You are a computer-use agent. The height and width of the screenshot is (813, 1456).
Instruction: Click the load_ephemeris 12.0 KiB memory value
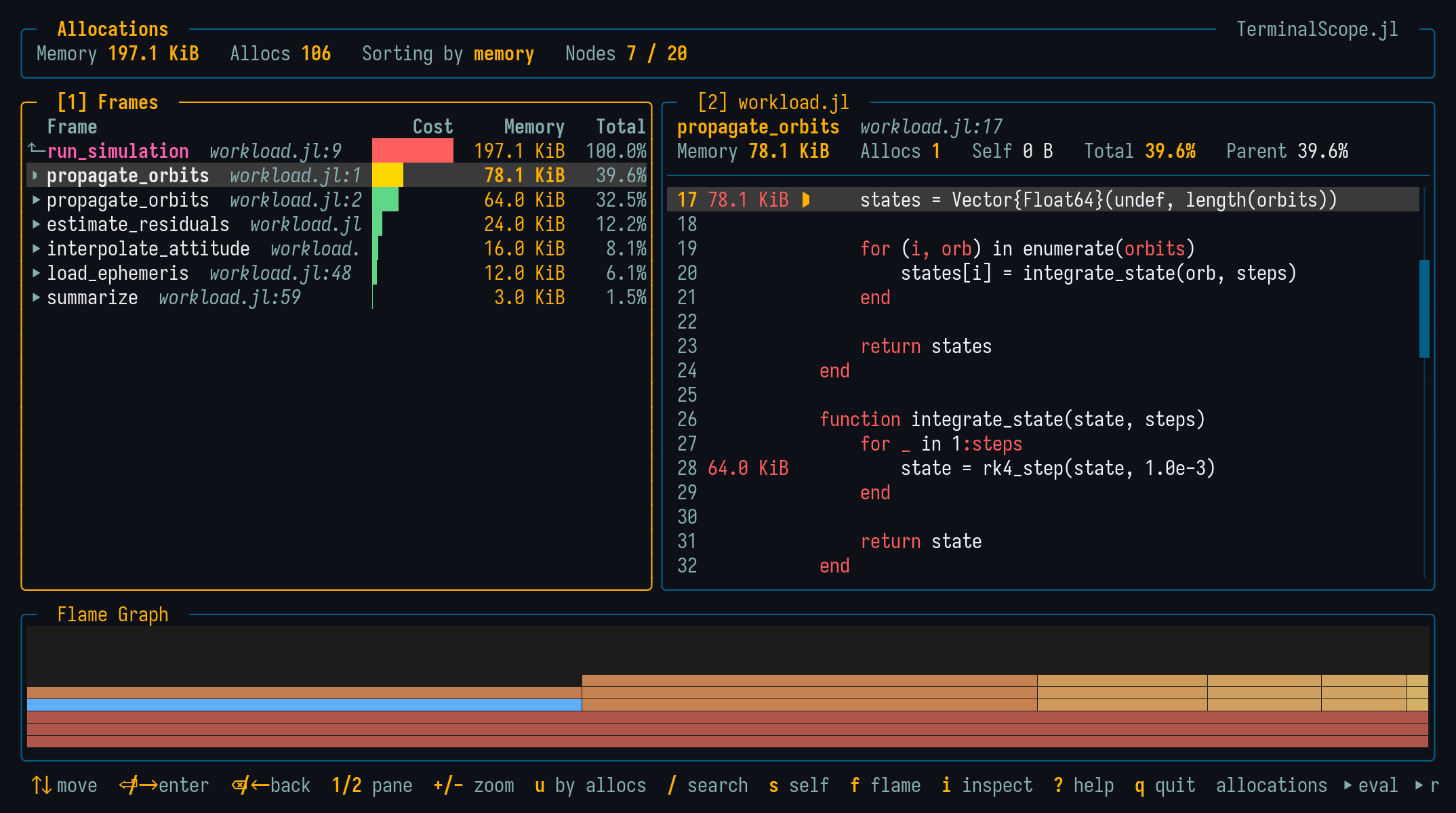point(525,273)
